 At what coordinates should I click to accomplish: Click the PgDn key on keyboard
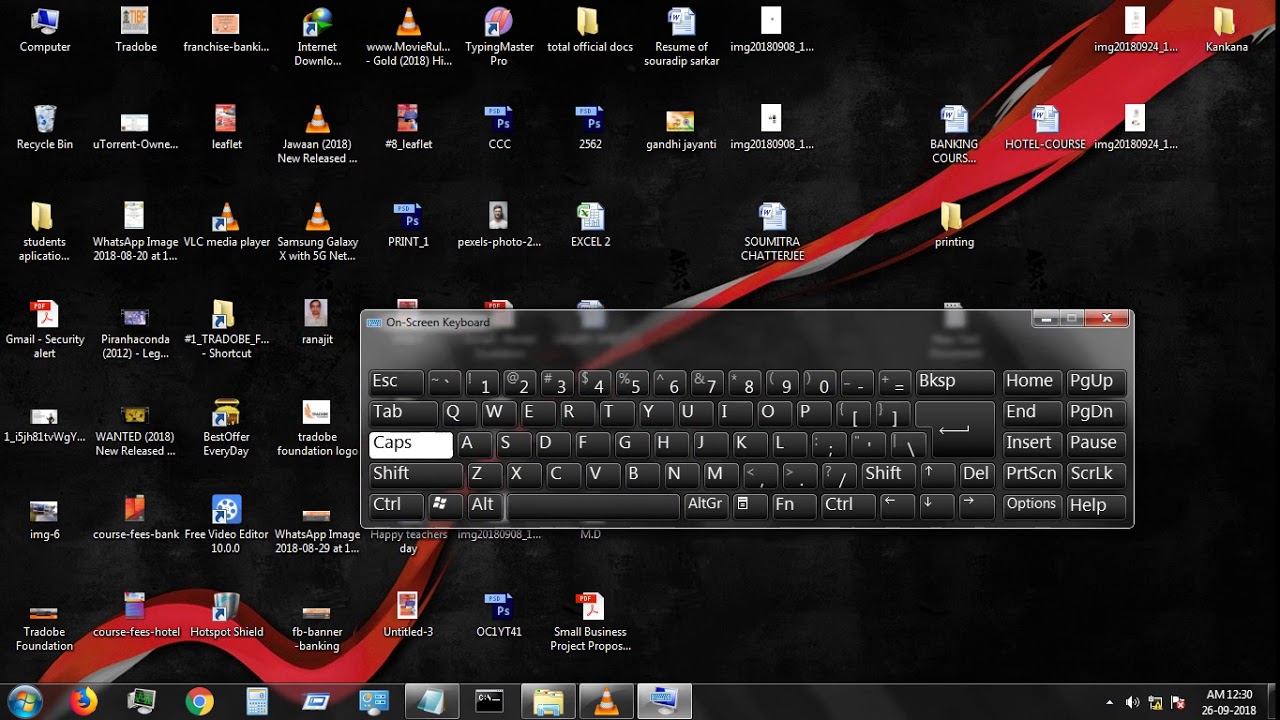(1096, 413)
